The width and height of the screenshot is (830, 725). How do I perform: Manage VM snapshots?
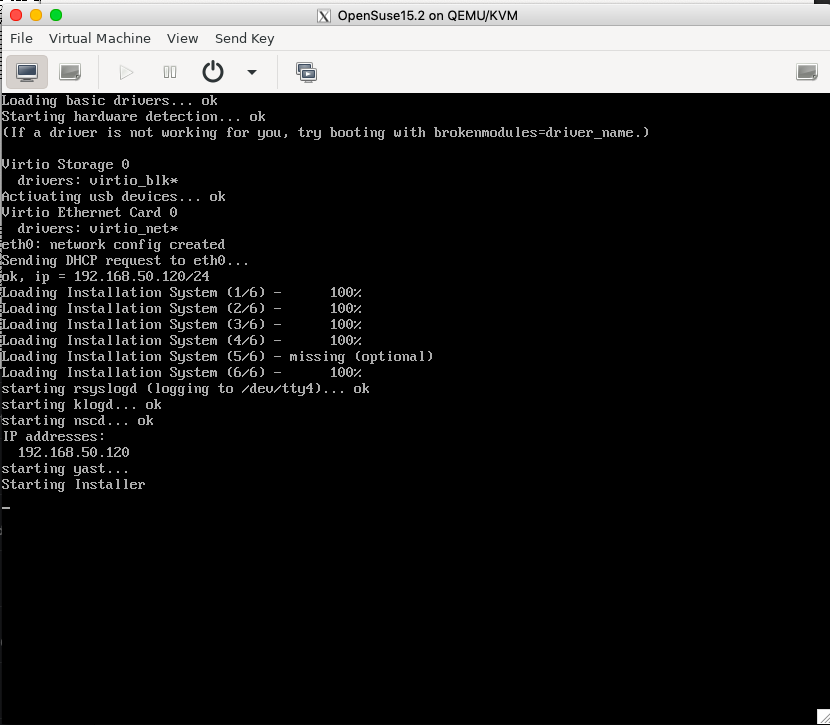(x=306, y=72)
